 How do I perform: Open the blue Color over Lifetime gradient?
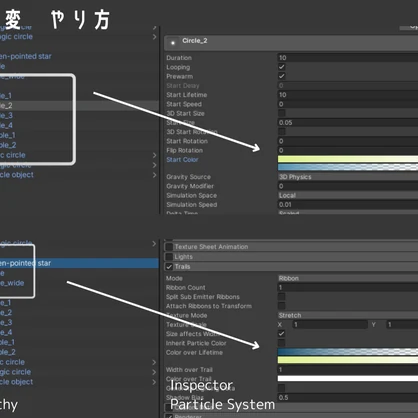tap(348, 352)
